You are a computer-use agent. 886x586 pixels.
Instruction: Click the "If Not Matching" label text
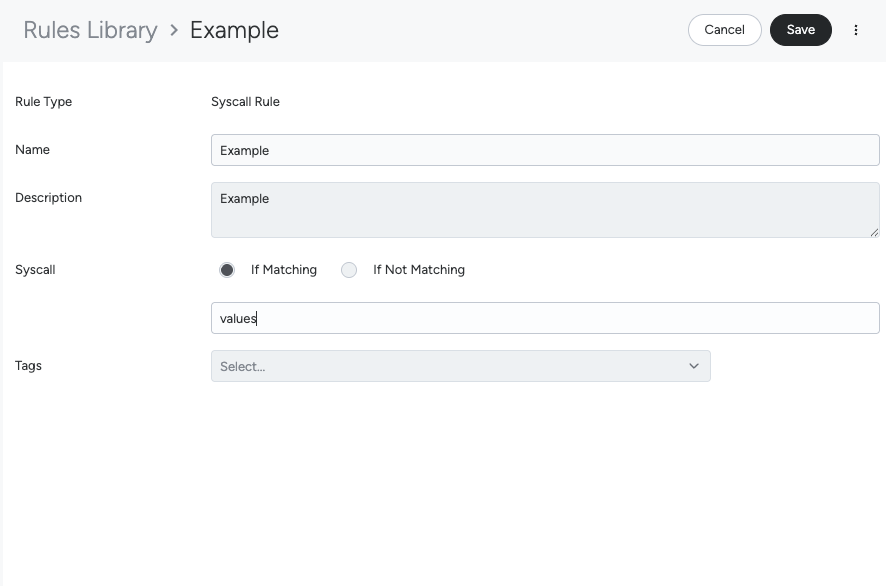pos(418,270)
